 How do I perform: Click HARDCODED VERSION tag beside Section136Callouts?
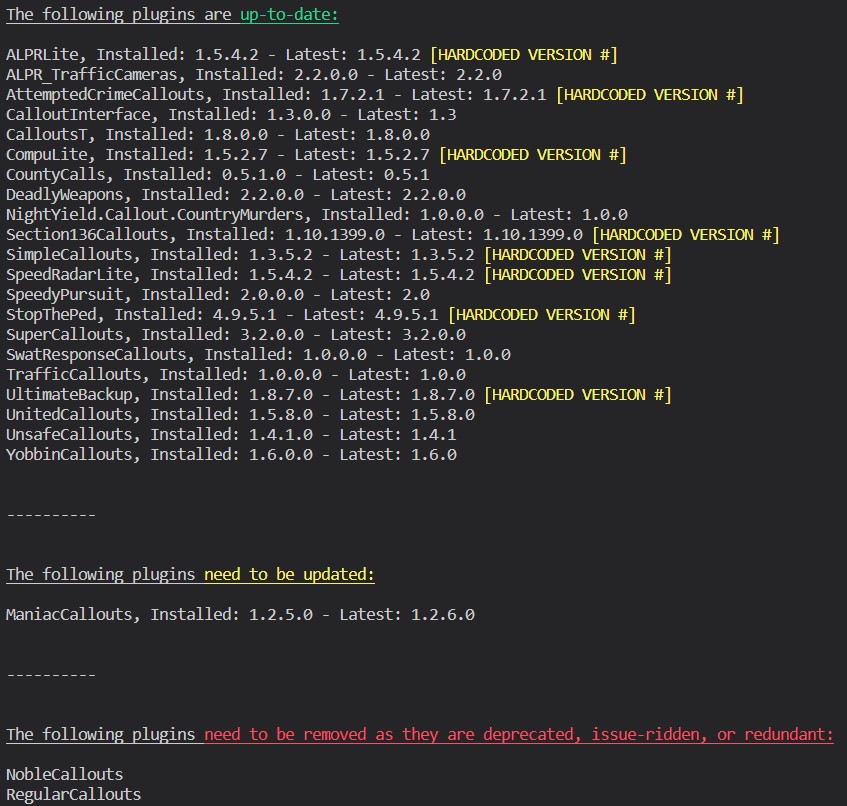[x=685, y=234]
